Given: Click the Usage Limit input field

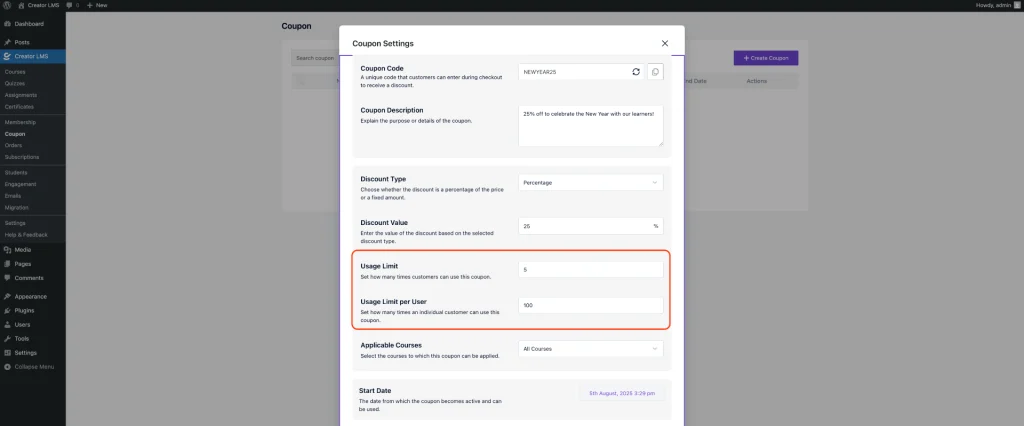Looking at the screenshot, I should tap(590, 269).
